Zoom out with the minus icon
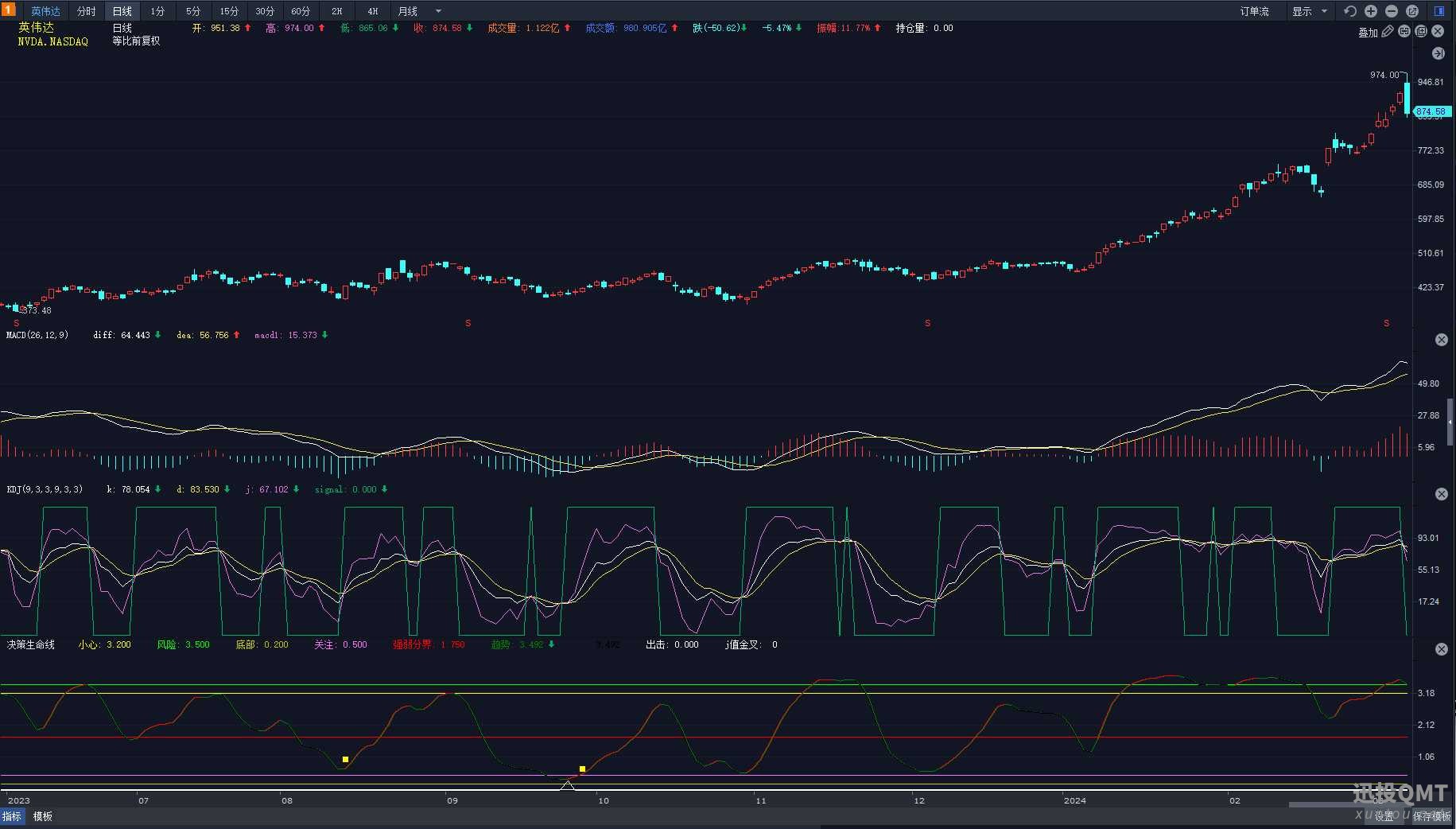 click(x=1392, y=11)
